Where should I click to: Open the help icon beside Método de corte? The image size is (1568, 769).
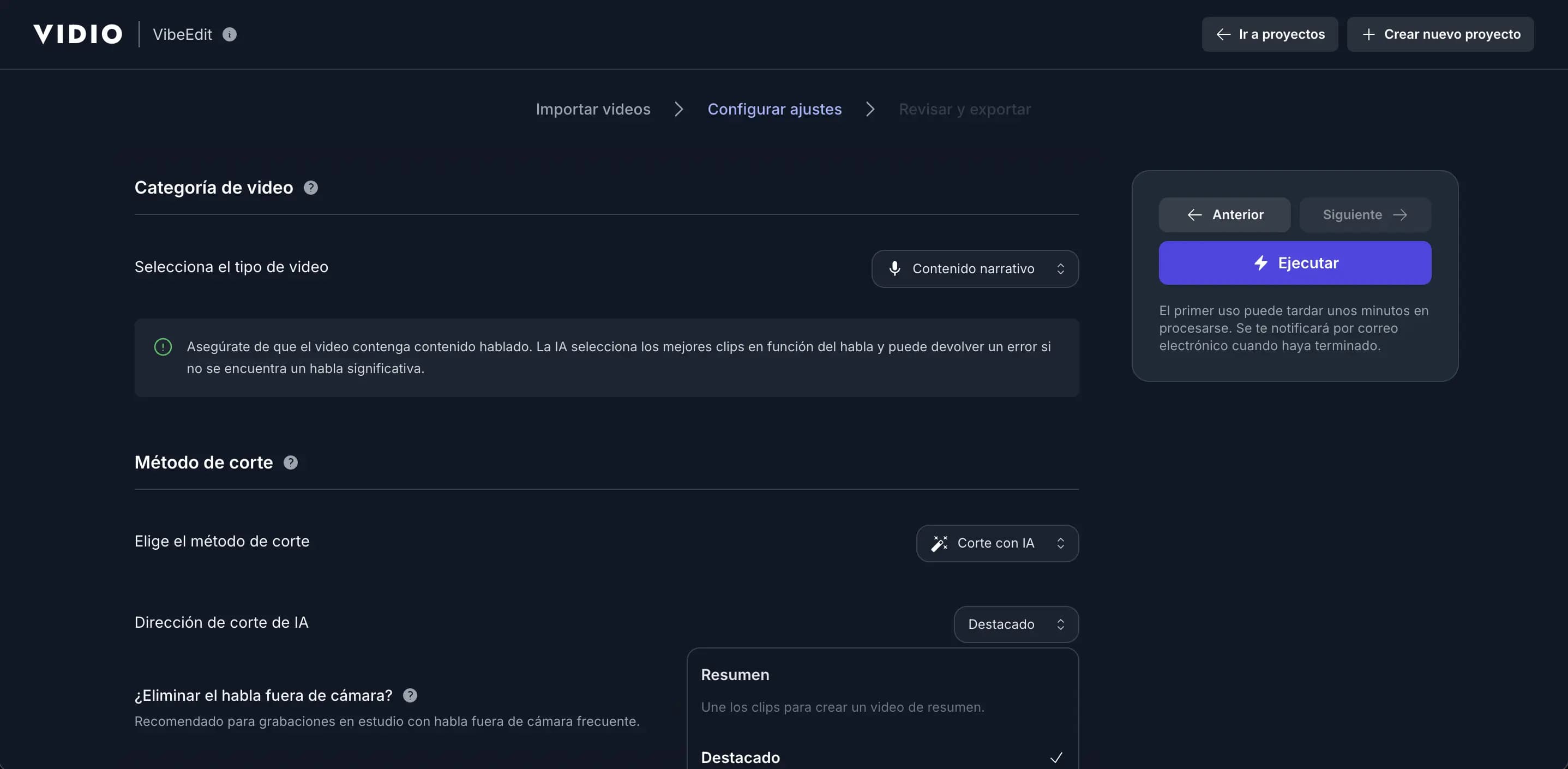(x=290, y=462)
